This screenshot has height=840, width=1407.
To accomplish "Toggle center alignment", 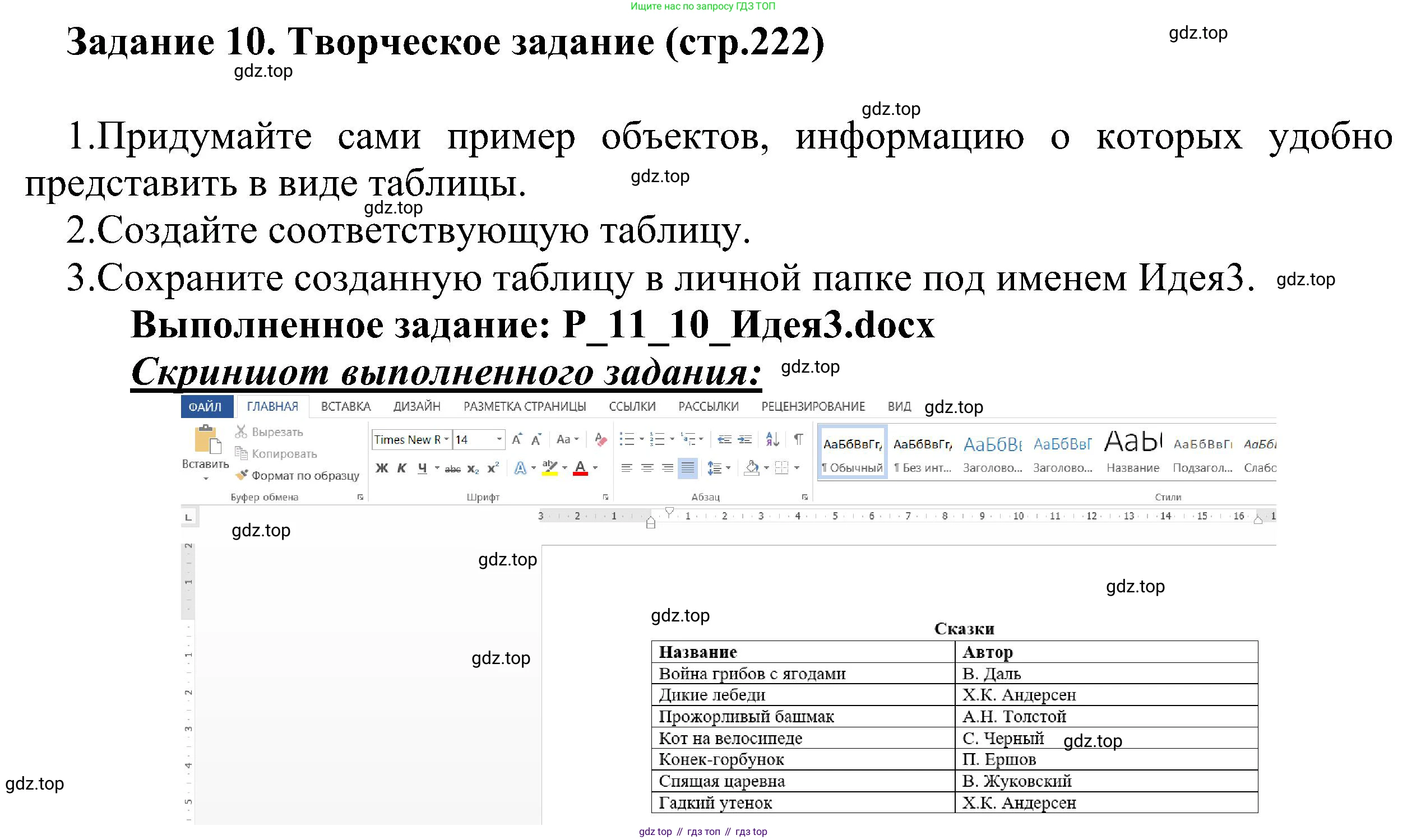I will (x=647, y=468).
